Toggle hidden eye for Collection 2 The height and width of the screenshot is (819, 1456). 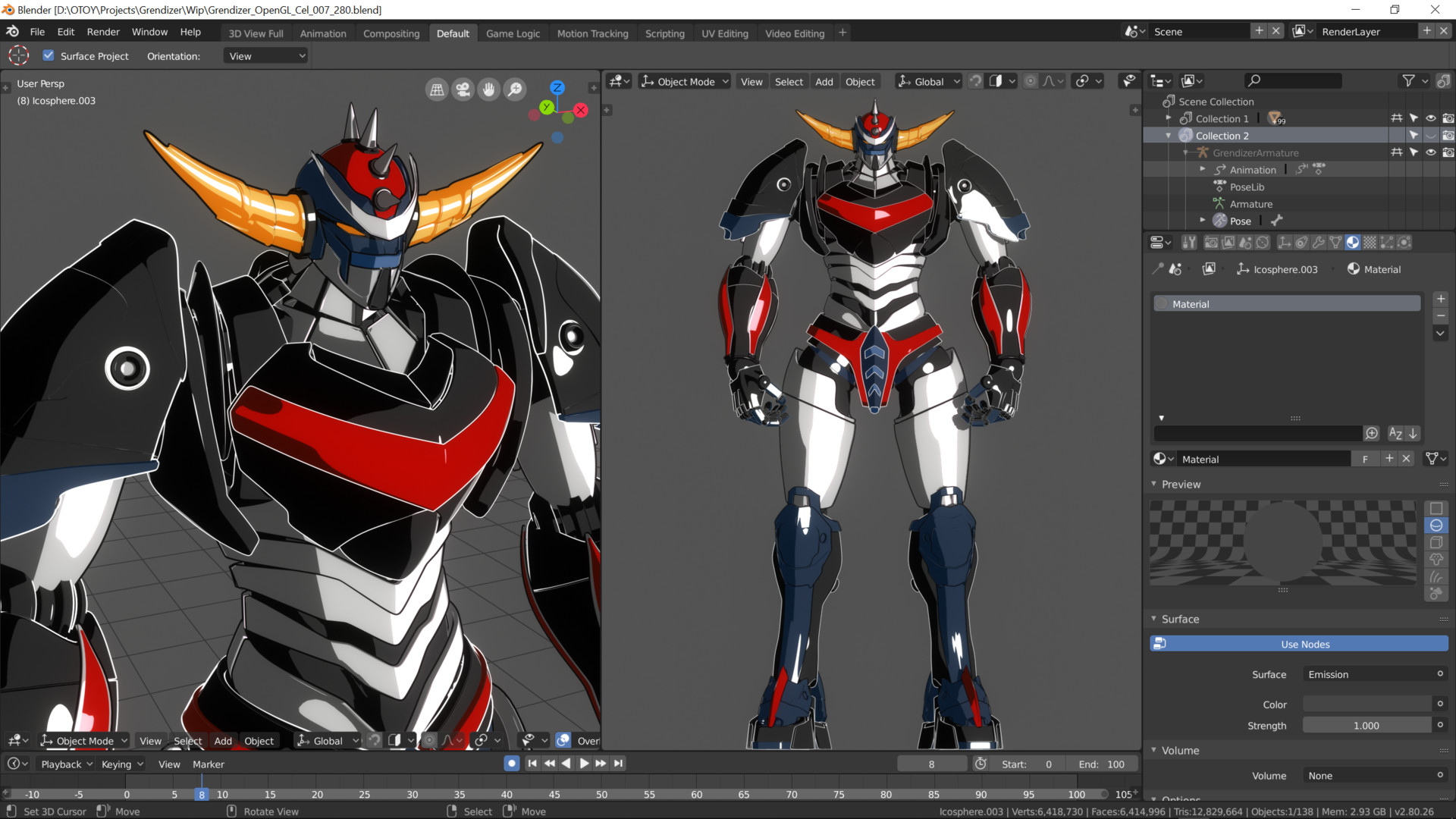tap(1430, 136)
